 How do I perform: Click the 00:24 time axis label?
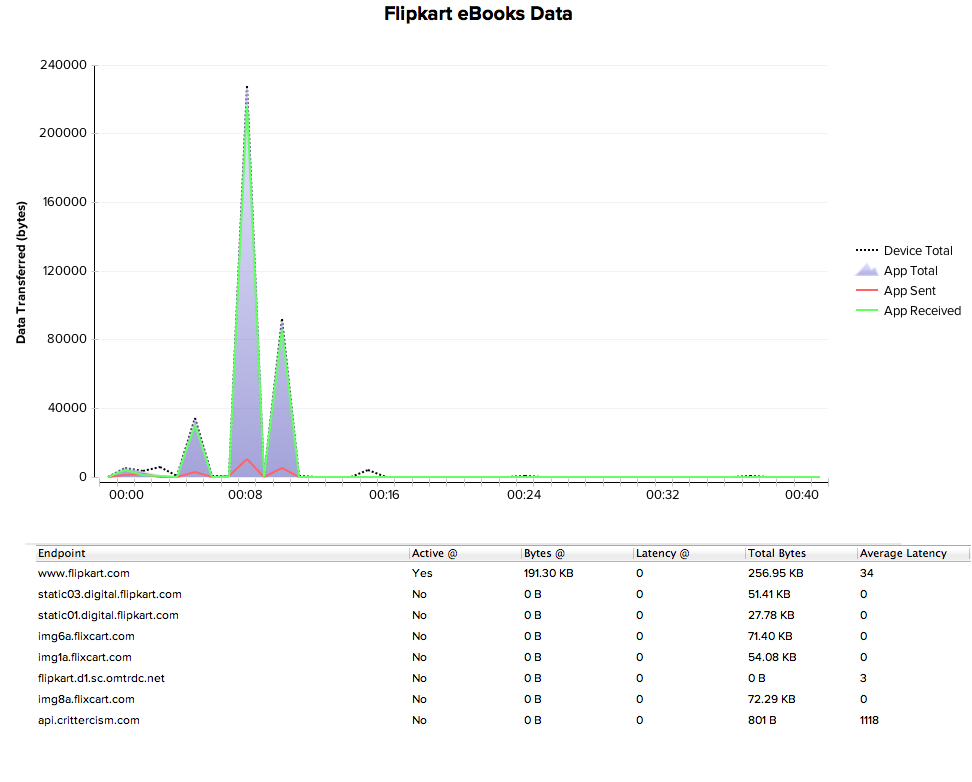(x=524, y=495)
